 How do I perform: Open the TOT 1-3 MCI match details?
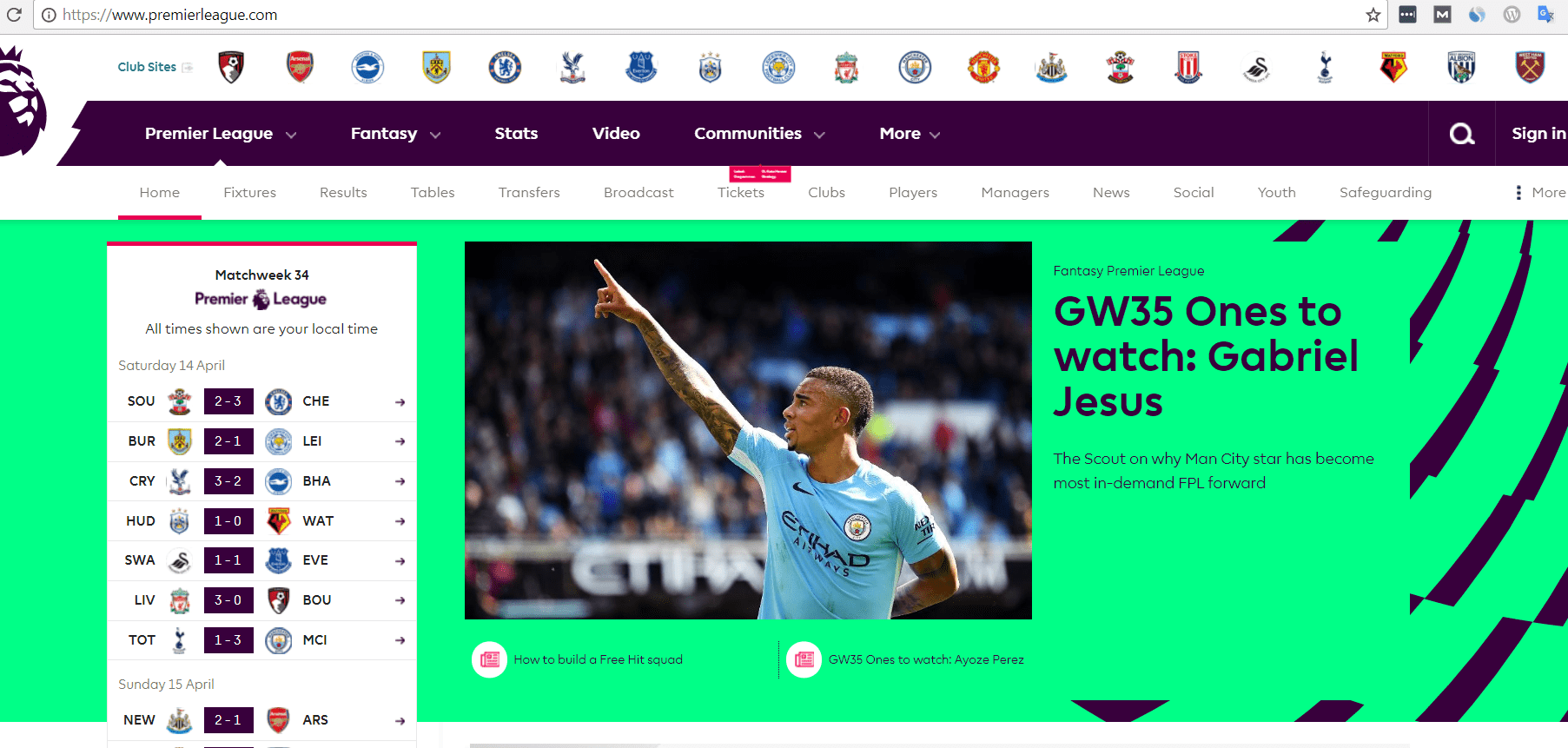tap(261, 640)
